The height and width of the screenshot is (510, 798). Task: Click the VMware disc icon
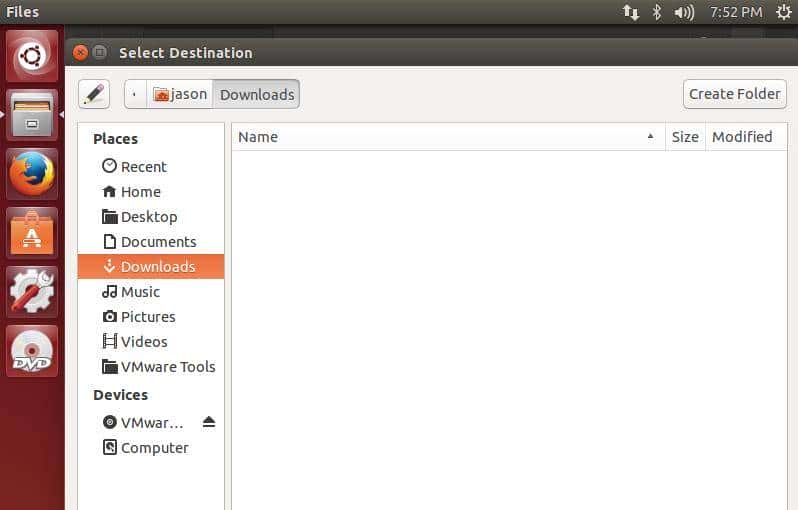(x=109, y=422)
